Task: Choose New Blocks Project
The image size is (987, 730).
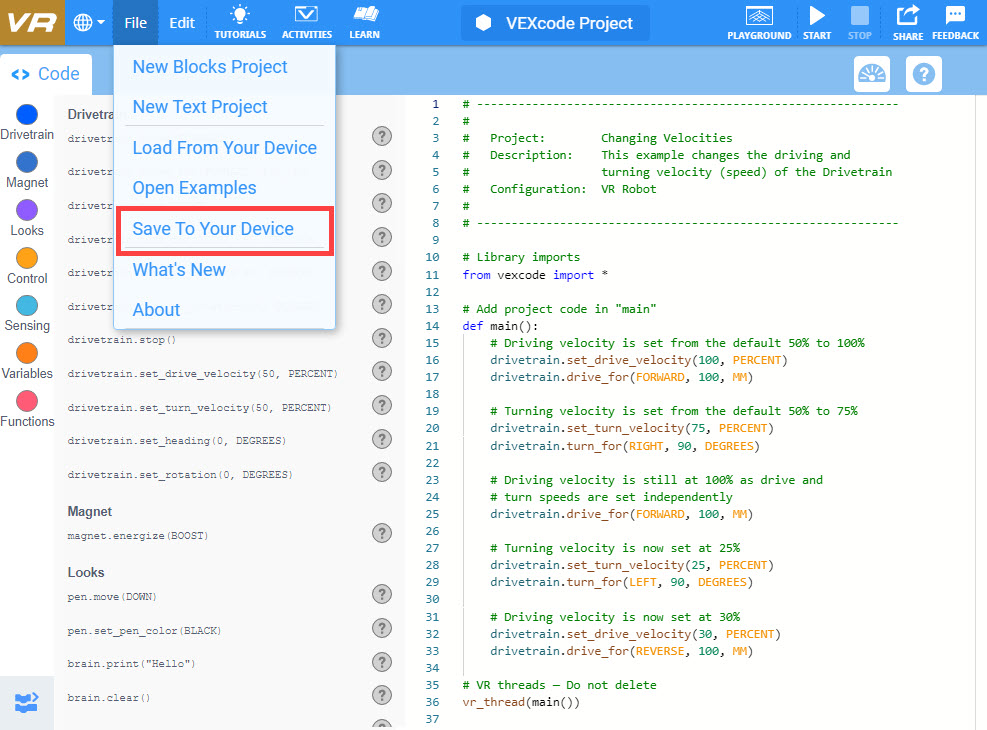Action: click(x=210, y=67)
